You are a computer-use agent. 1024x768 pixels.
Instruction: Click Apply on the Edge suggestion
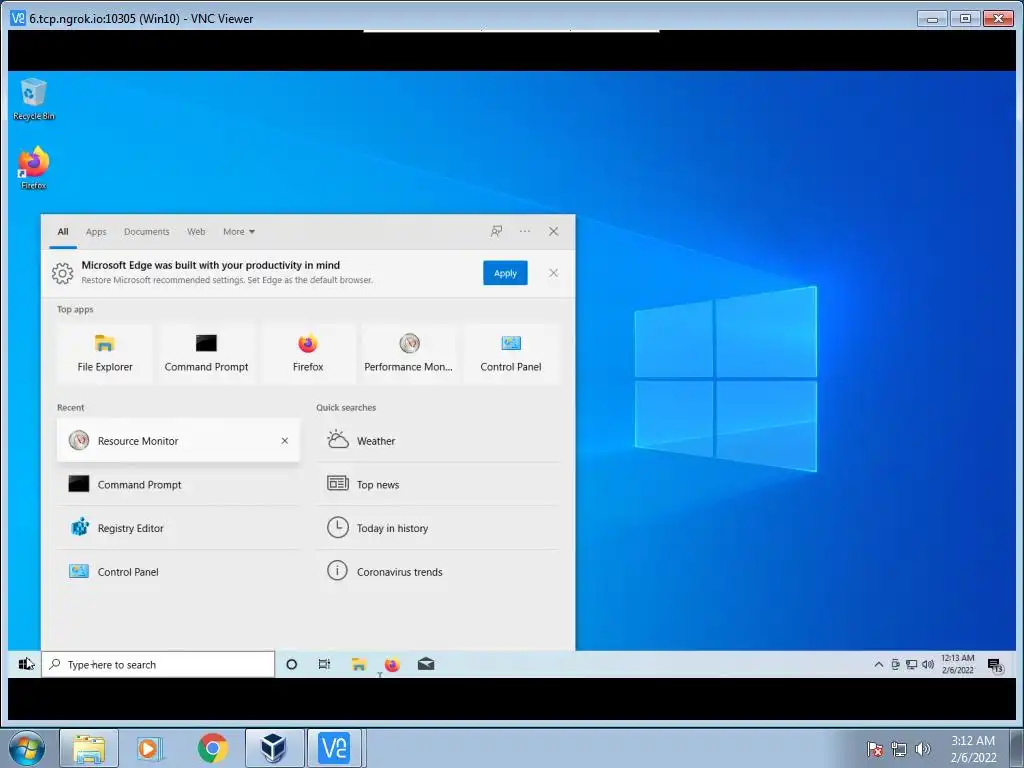click(x=505, y=273)
